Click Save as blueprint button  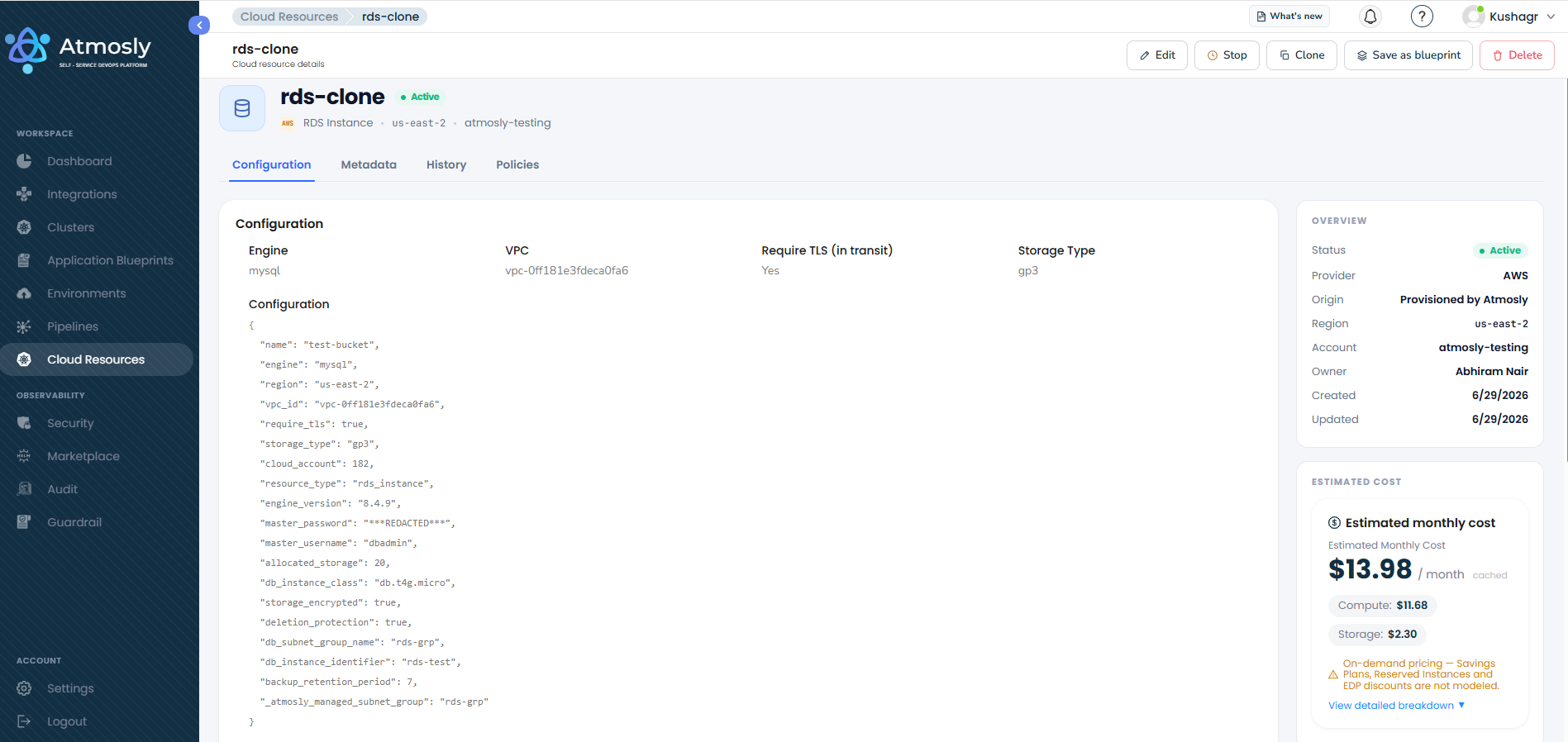1408,55
